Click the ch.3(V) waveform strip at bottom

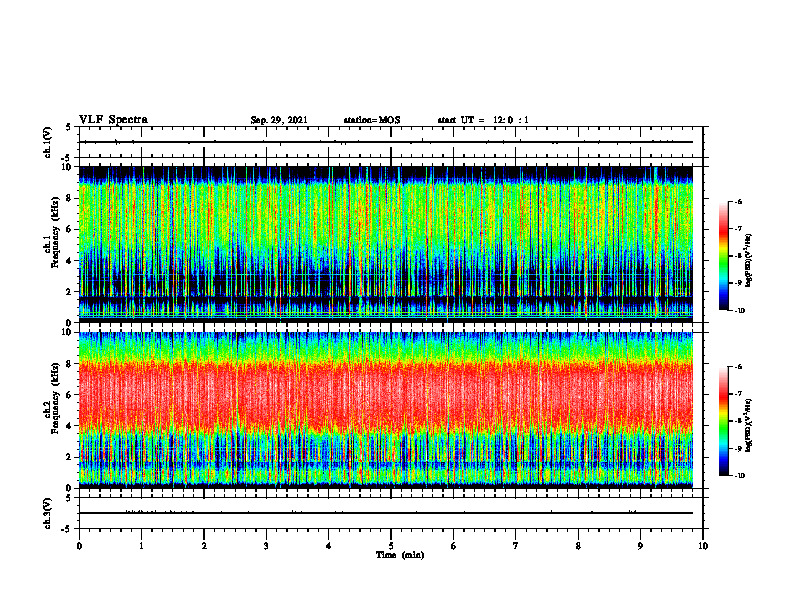[391, 513]
